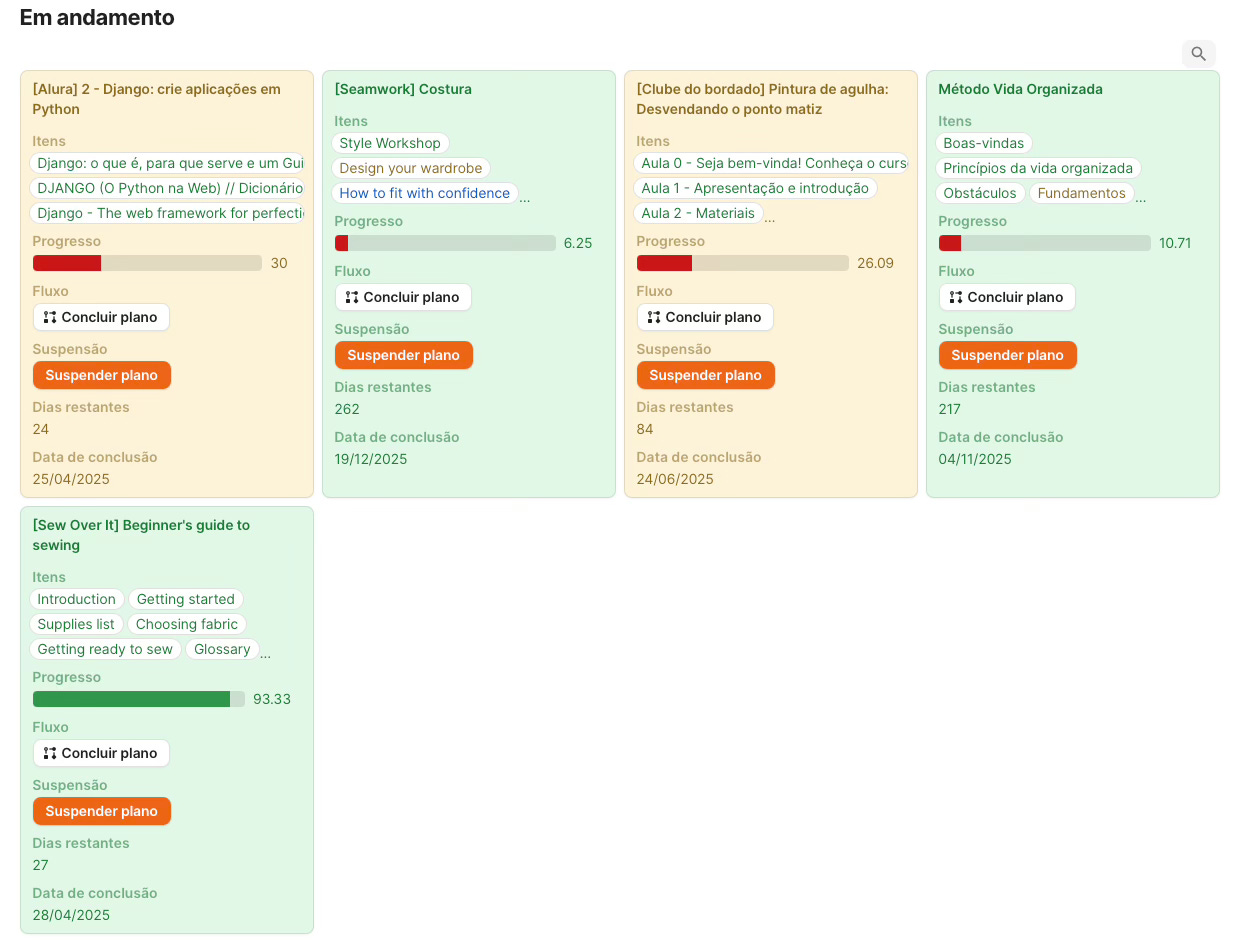Click Concluir plano in Clube do bordado card

click(x=705, y=317)
